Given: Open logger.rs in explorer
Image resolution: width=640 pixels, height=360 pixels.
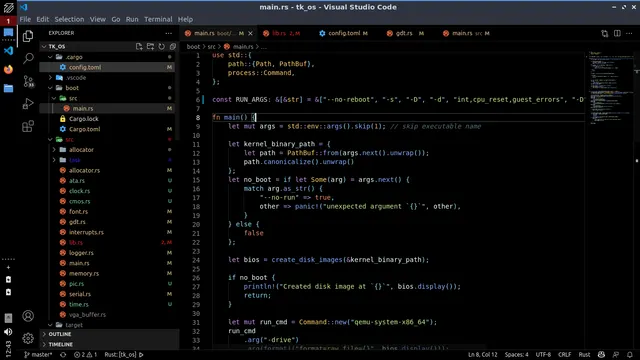Looking at the screenshot, I should point(108,253).
